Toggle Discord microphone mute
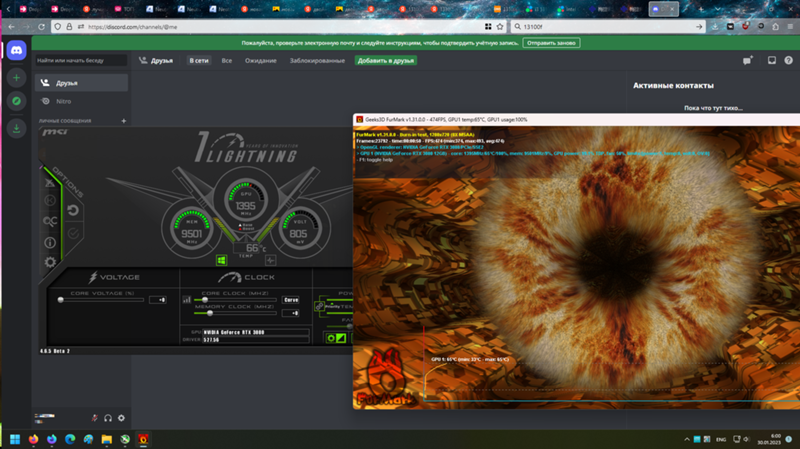The width and height of the screenshot is (800, 449). pyautogui.click(x=94, y=418)
